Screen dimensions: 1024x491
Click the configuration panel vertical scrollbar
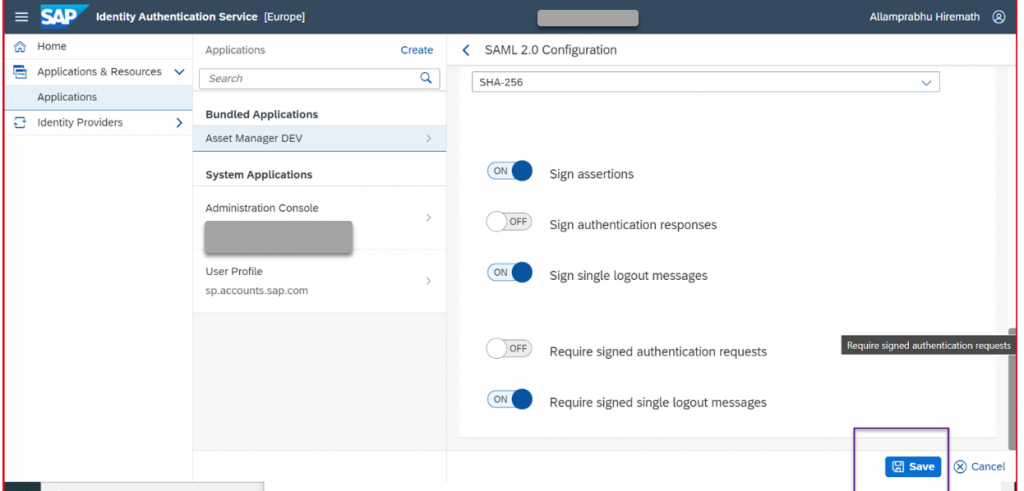(x=1012, y=389)
